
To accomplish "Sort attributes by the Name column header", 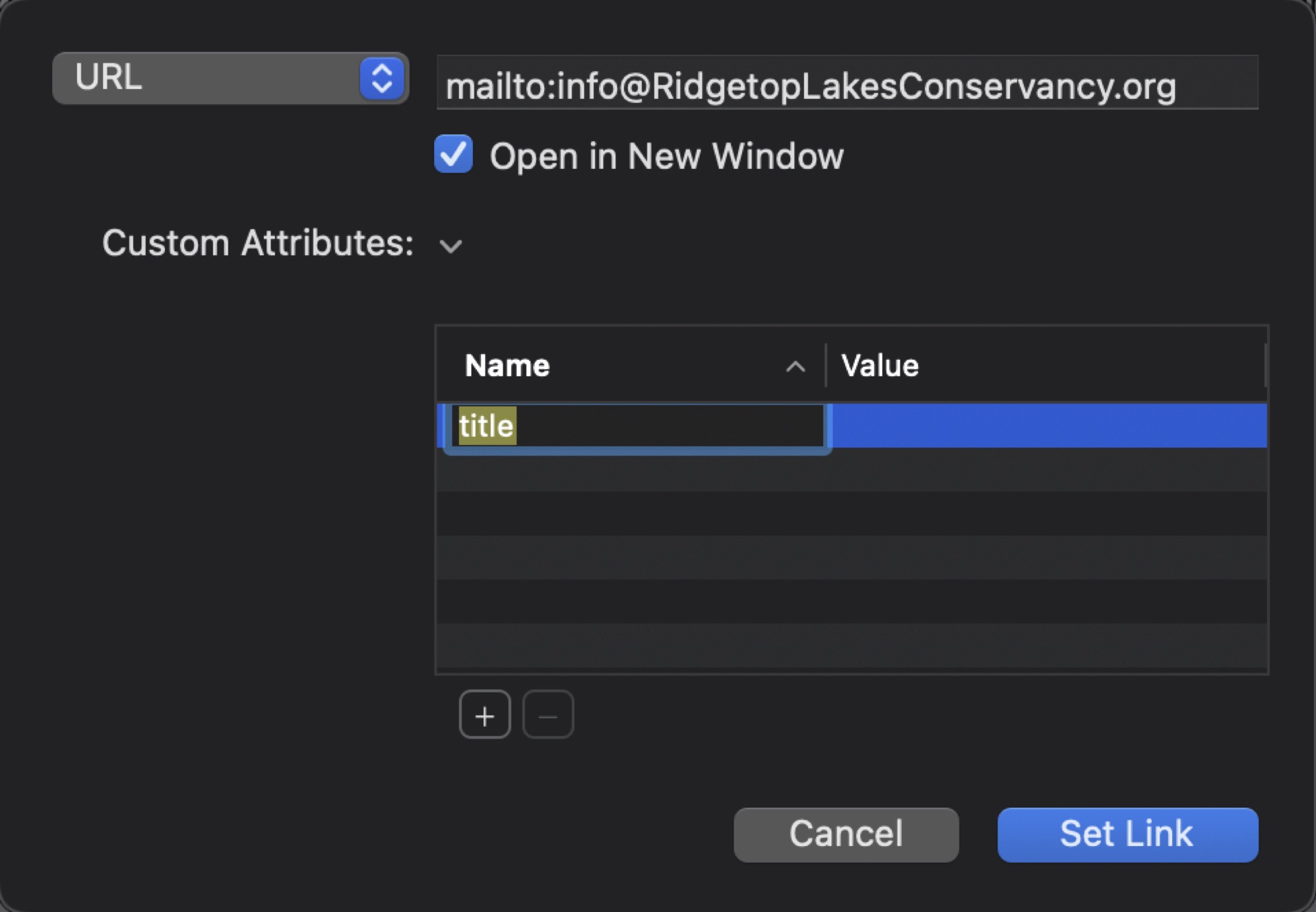I will [x=630, y=365].
